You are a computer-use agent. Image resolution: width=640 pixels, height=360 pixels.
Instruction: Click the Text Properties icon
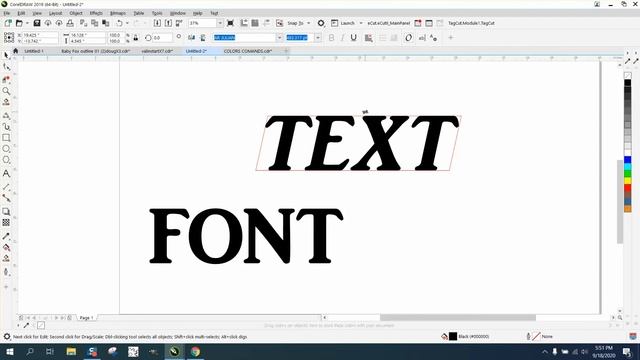[x=433, y=38]
